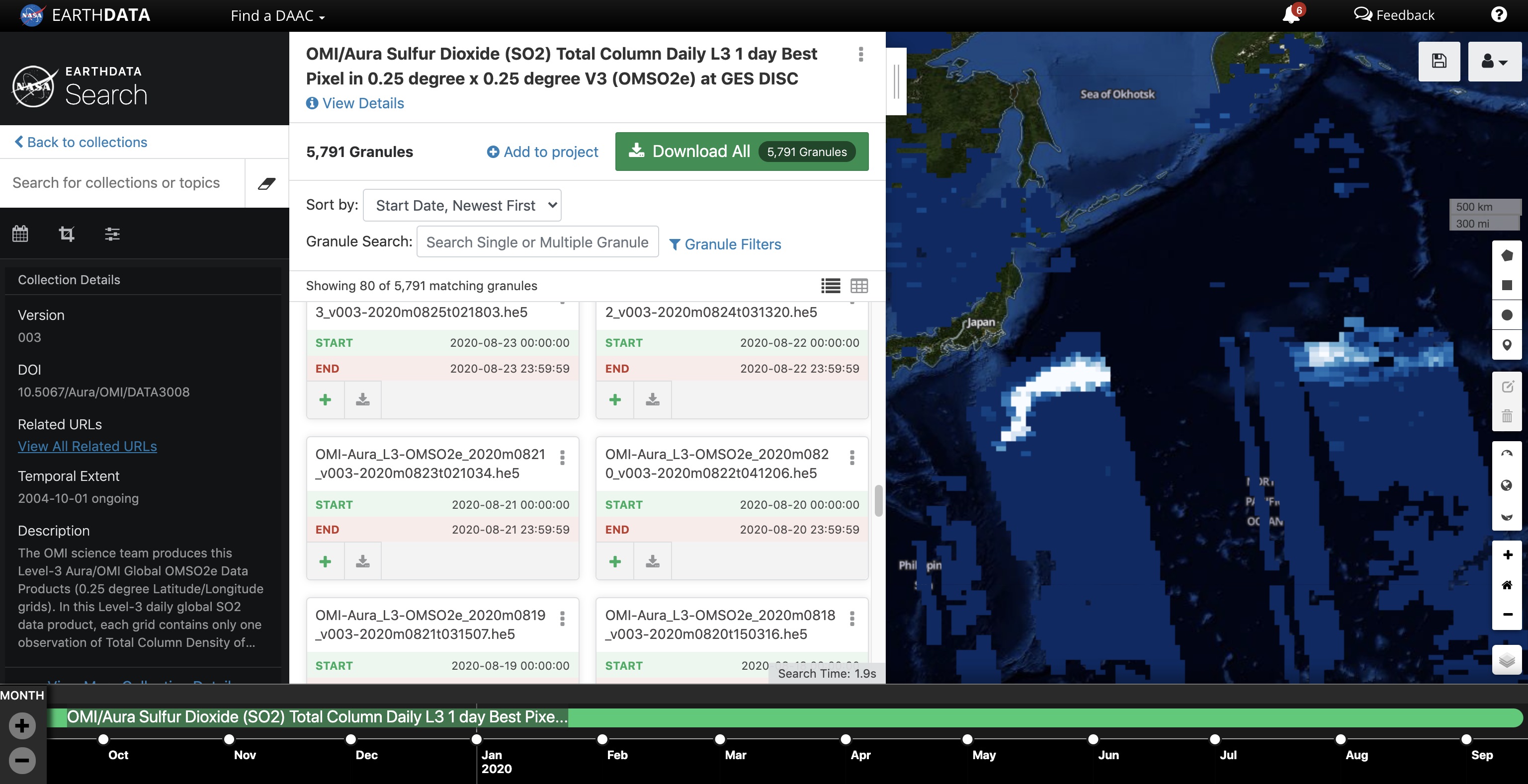Select the 2020m0821 granule title

pos(430,464)
